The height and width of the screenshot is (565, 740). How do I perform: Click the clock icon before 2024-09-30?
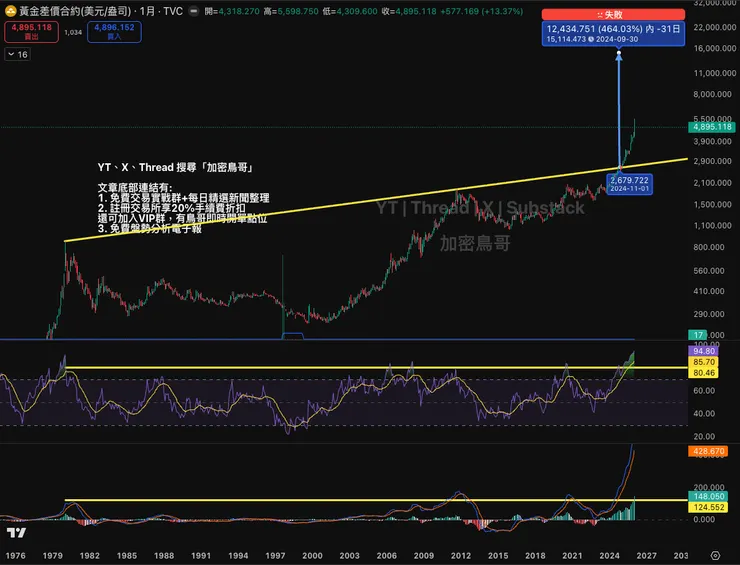590,39
